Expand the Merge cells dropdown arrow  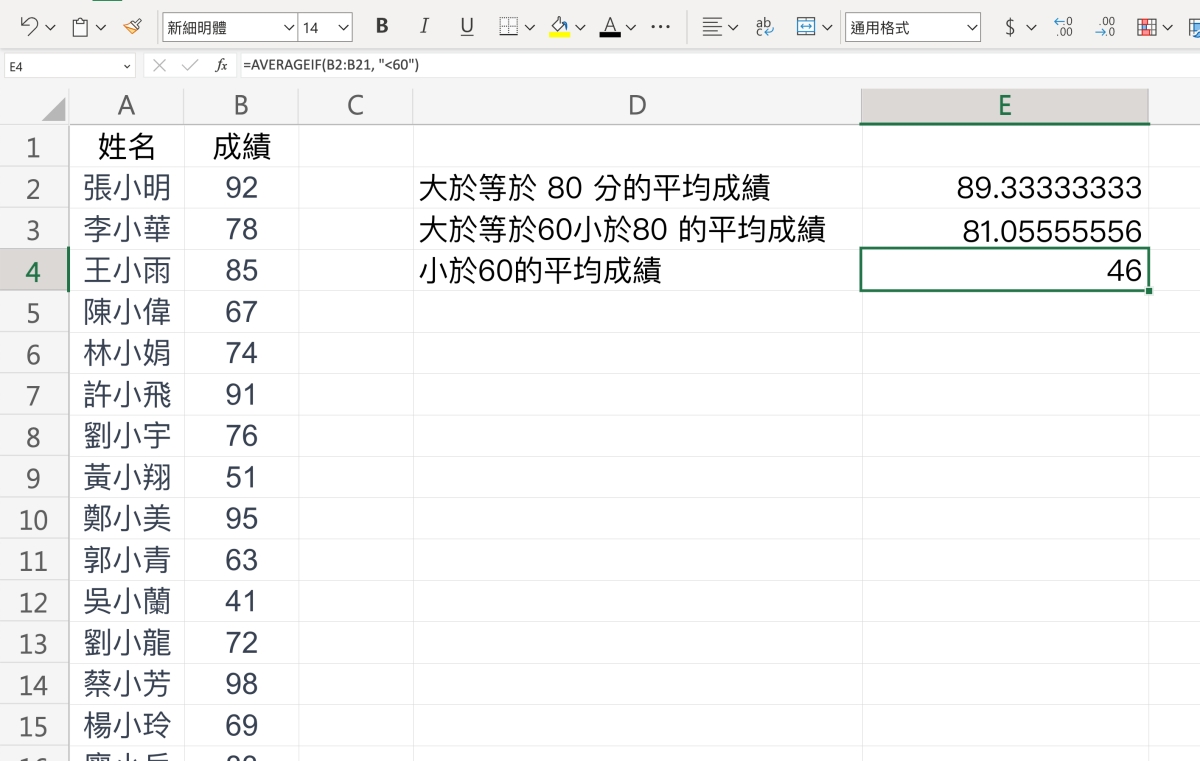pyautogui.click(x=827, y=28)
